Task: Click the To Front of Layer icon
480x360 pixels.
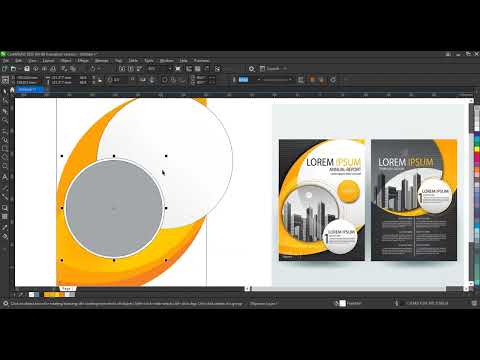Action: [312, 80]
